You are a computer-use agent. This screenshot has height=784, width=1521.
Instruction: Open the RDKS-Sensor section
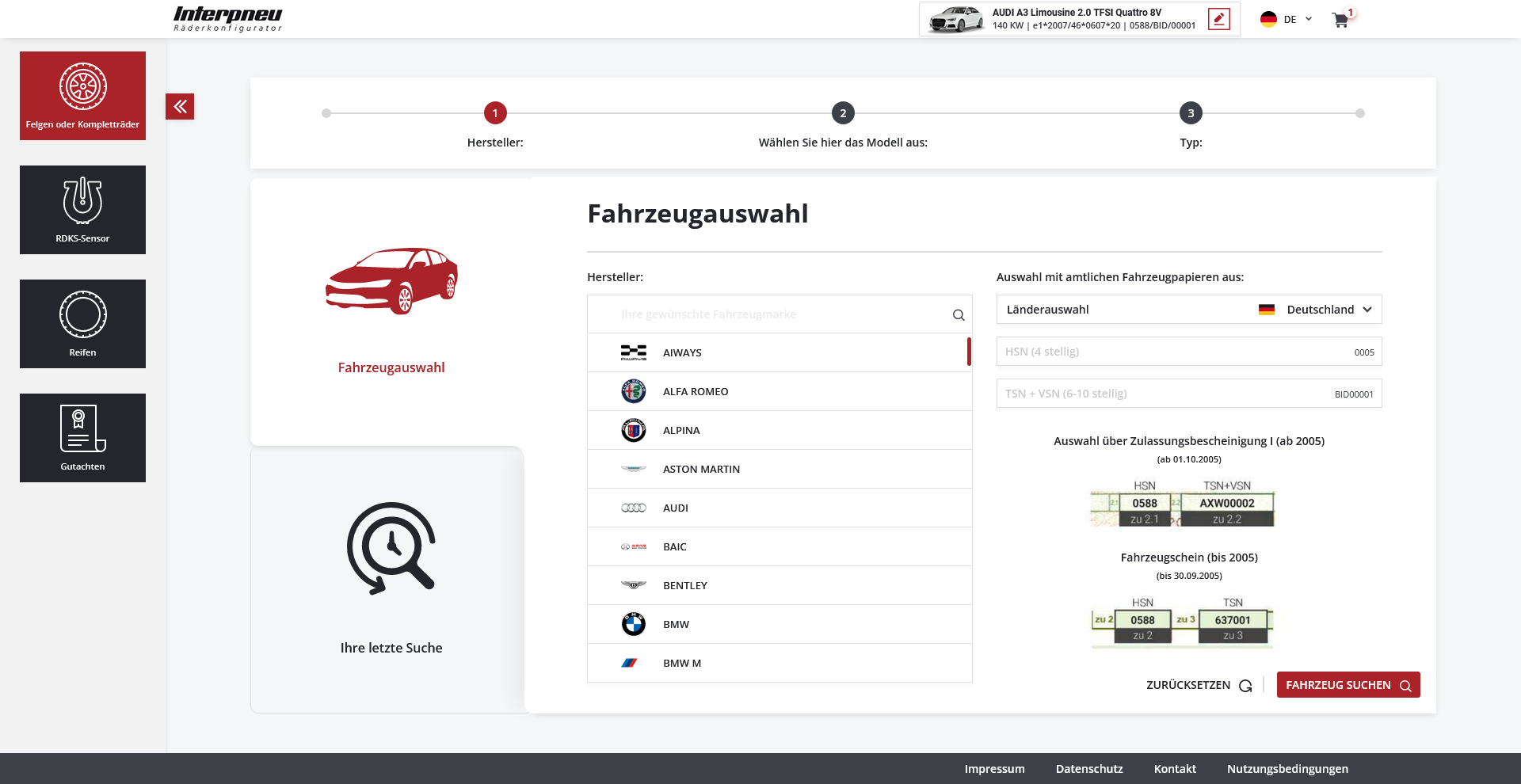coord(82,210)
